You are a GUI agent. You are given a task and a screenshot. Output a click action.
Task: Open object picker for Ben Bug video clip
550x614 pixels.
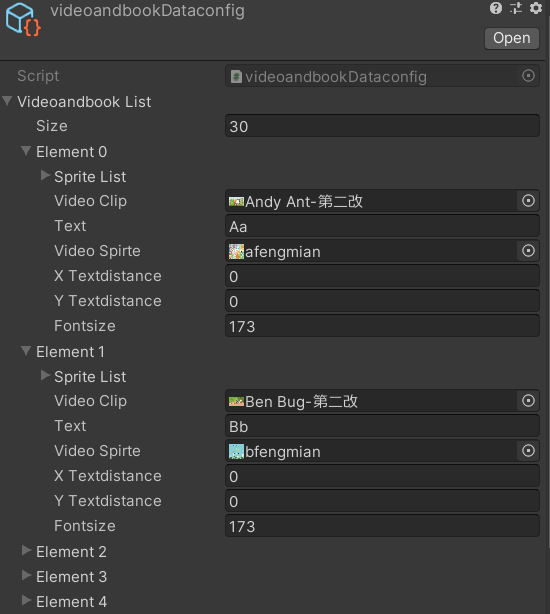[x=528, y=401]
